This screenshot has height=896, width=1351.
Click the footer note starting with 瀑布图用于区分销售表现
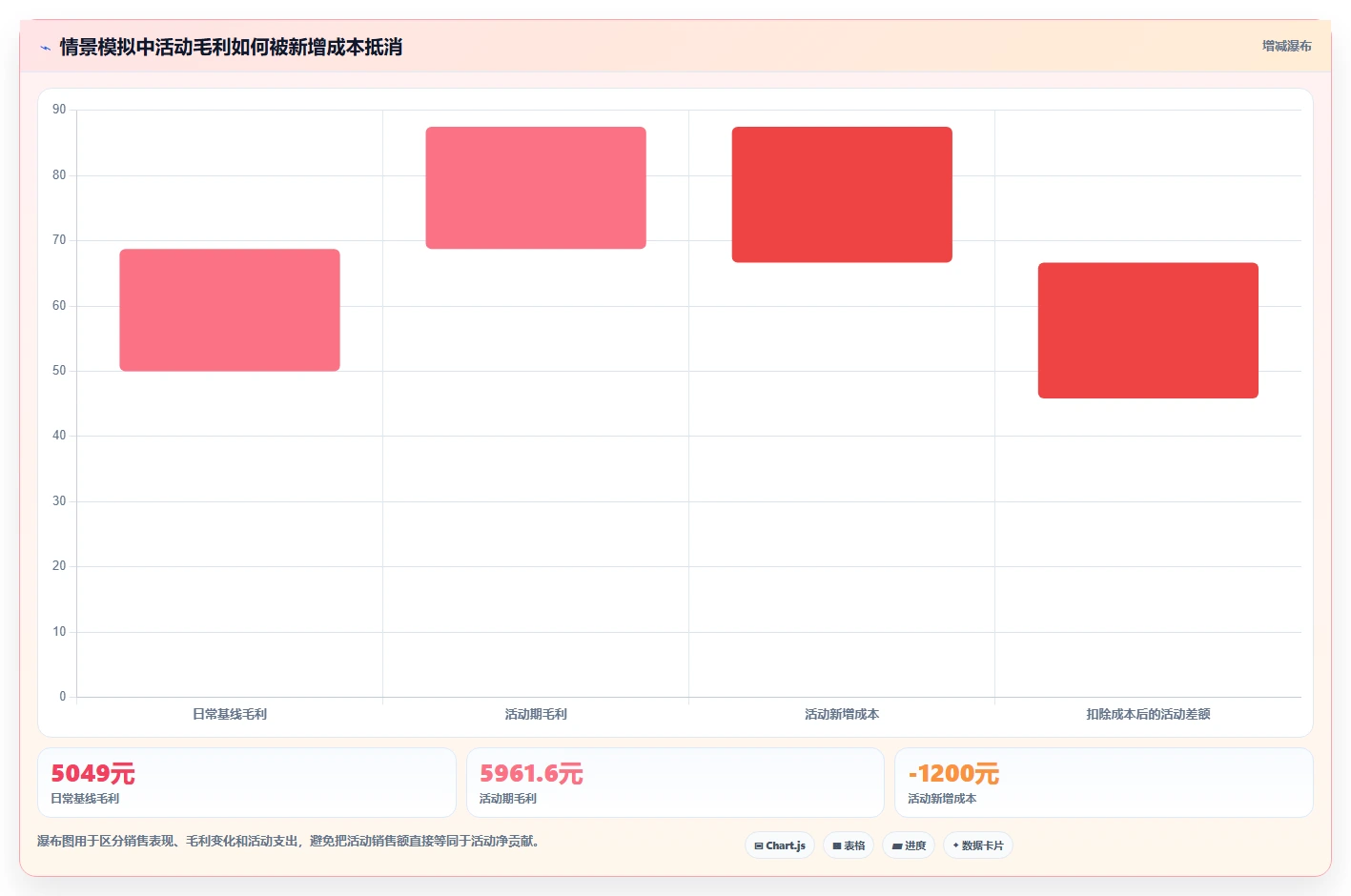pyautogui.click(x=289, y=842)
